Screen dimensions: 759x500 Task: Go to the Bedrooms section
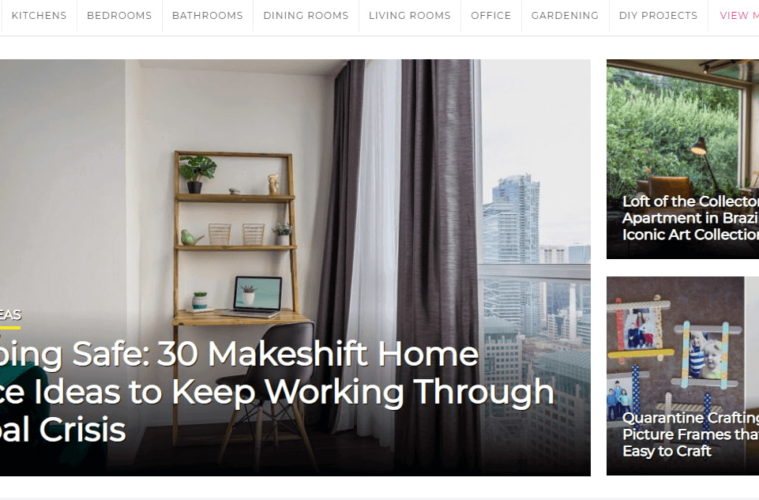pos(119,15)
